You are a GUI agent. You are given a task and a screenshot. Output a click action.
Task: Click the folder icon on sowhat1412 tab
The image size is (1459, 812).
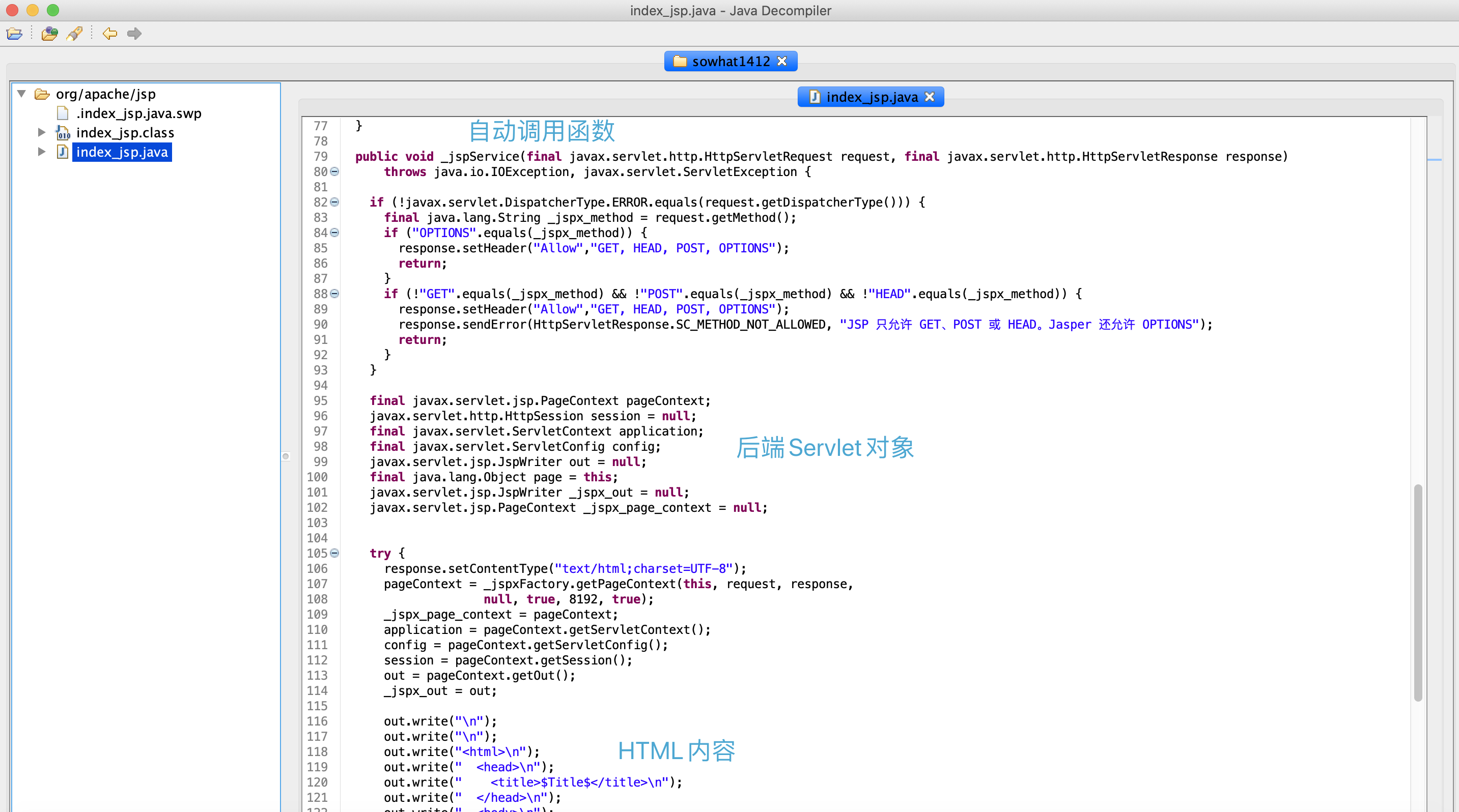click(x=680, y=61)
